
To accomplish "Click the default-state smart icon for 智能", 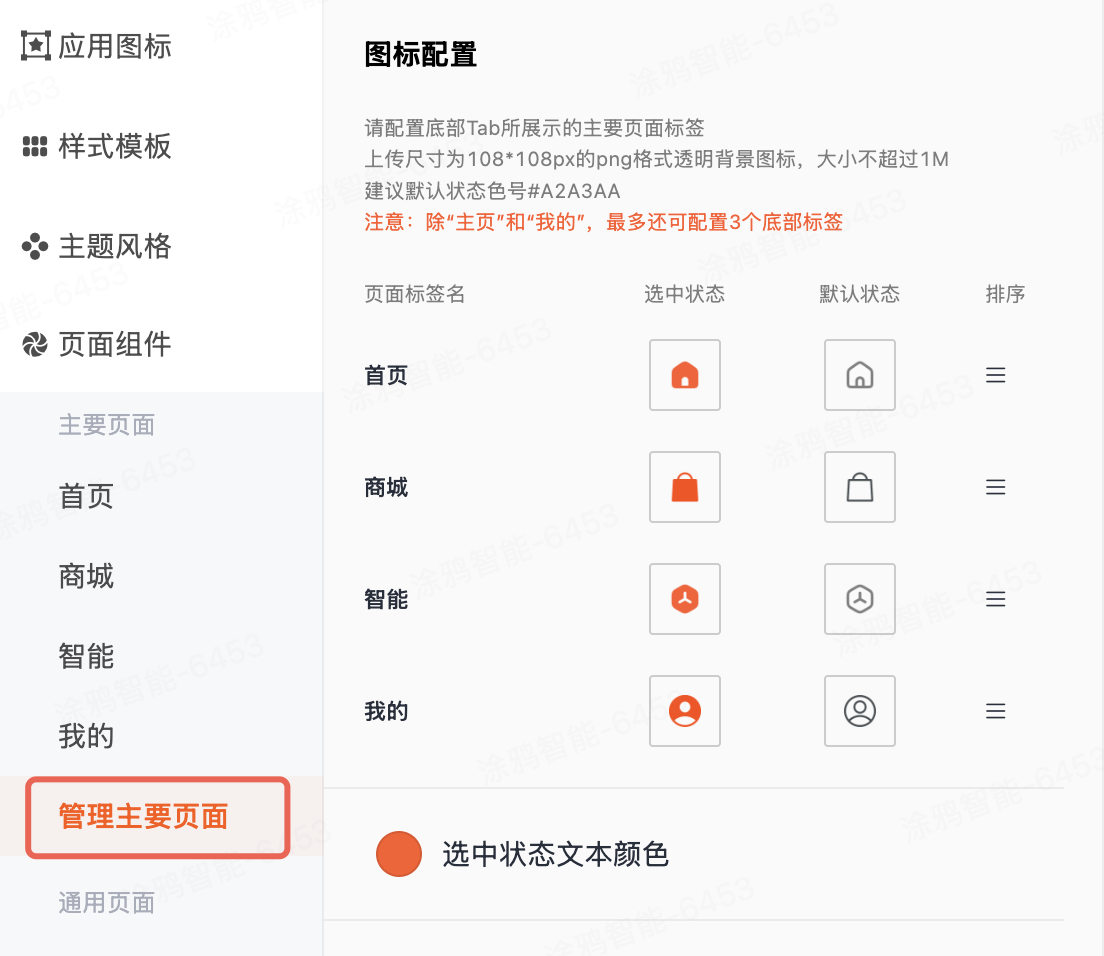I will 859,599.
